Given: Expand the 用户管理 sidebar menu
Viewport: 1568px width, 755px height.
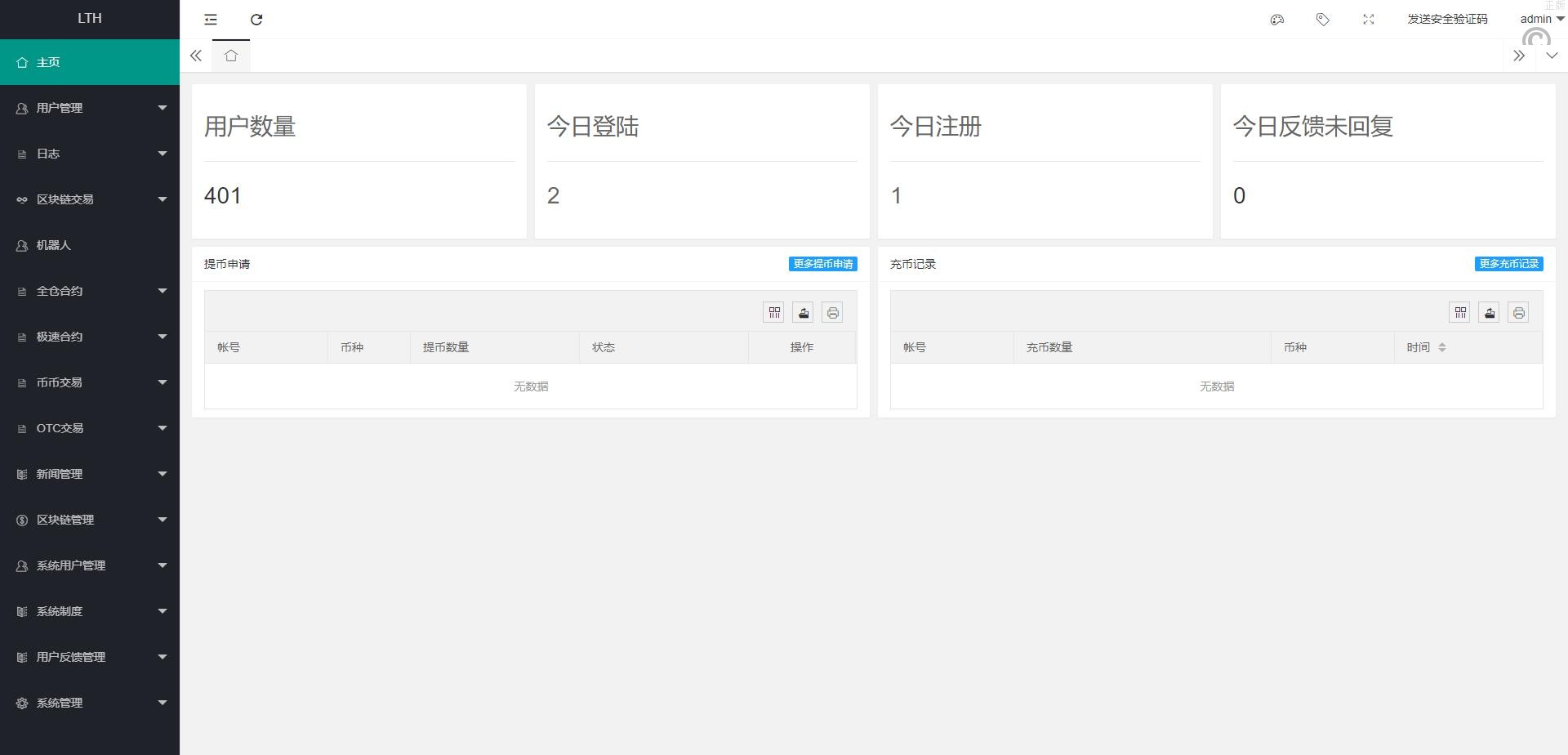Looking at the screenshot, I should 90,108.
